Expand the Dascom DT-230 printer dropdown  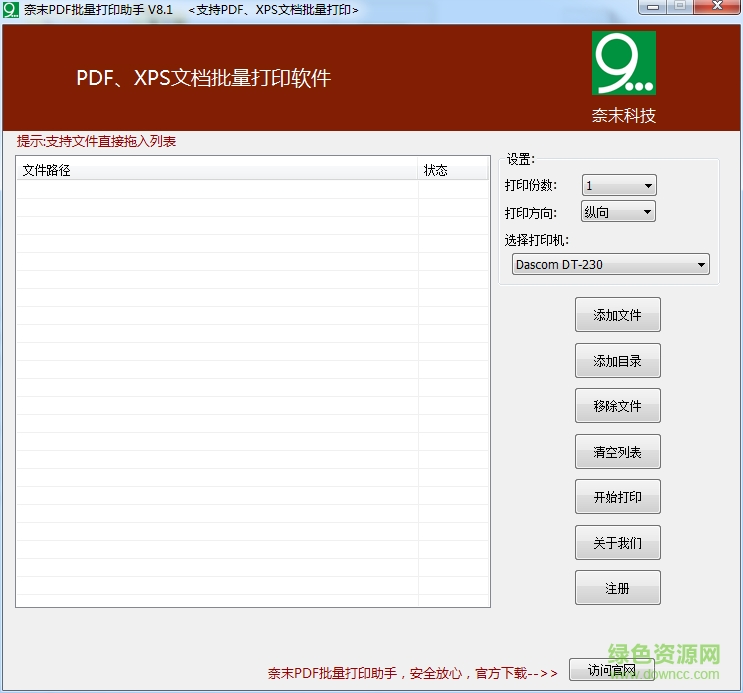(x=610, y=264)
